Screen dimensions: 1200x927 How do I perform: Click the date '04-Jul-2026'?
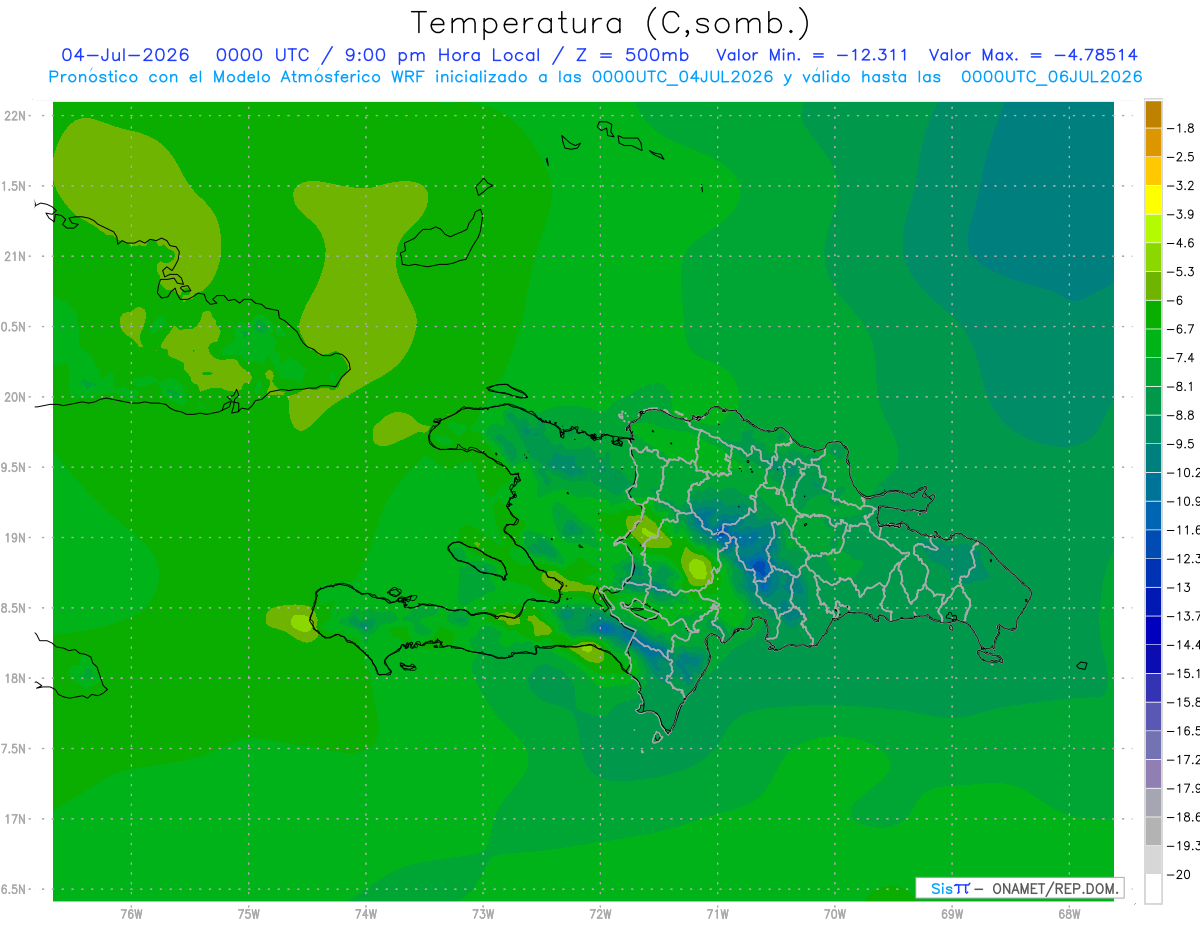click(126, 55)
